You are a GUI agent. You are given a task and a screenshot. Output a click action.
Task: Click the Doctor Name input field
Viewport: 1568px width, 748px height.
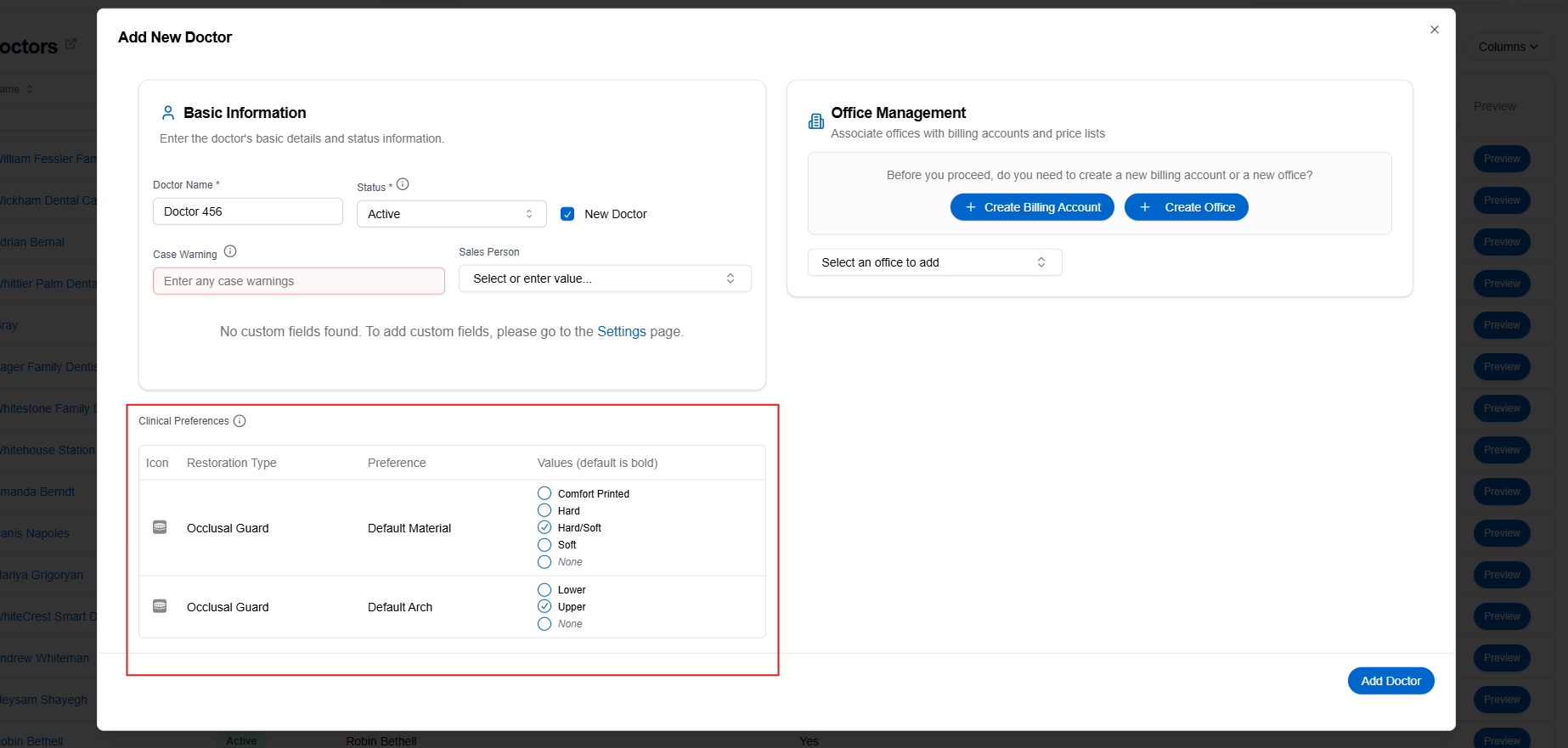point(247,211)
